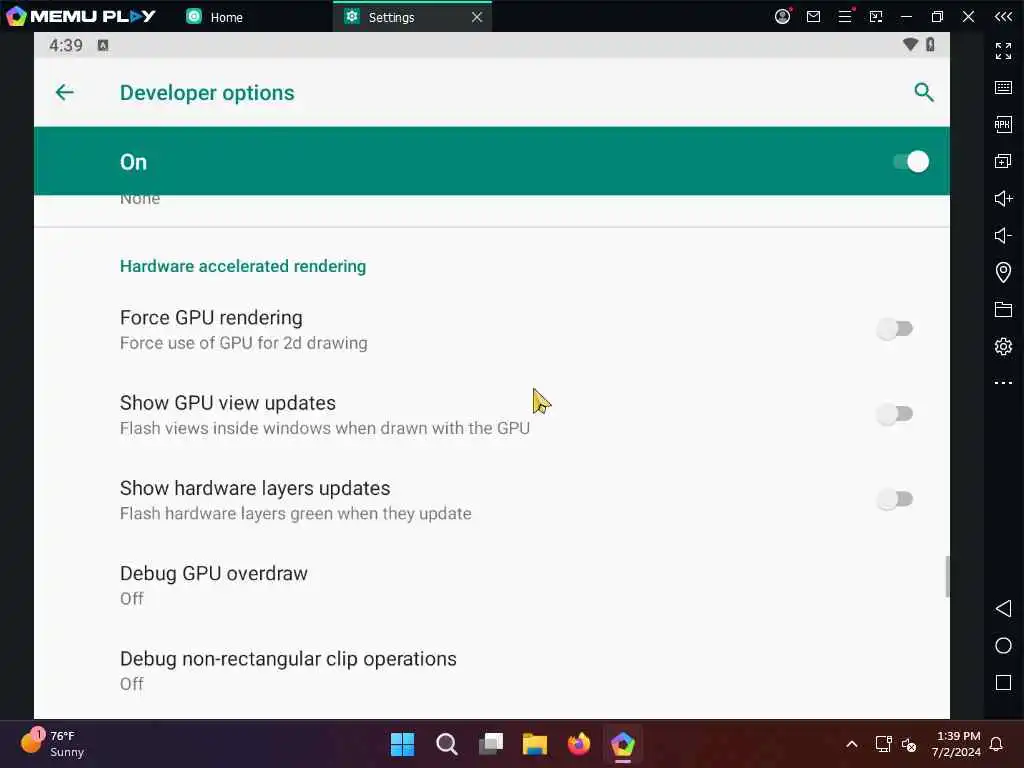The width and height of the screenshot is (1024, 768).
Task: Show hidden system tray icons
Action: 852,744
